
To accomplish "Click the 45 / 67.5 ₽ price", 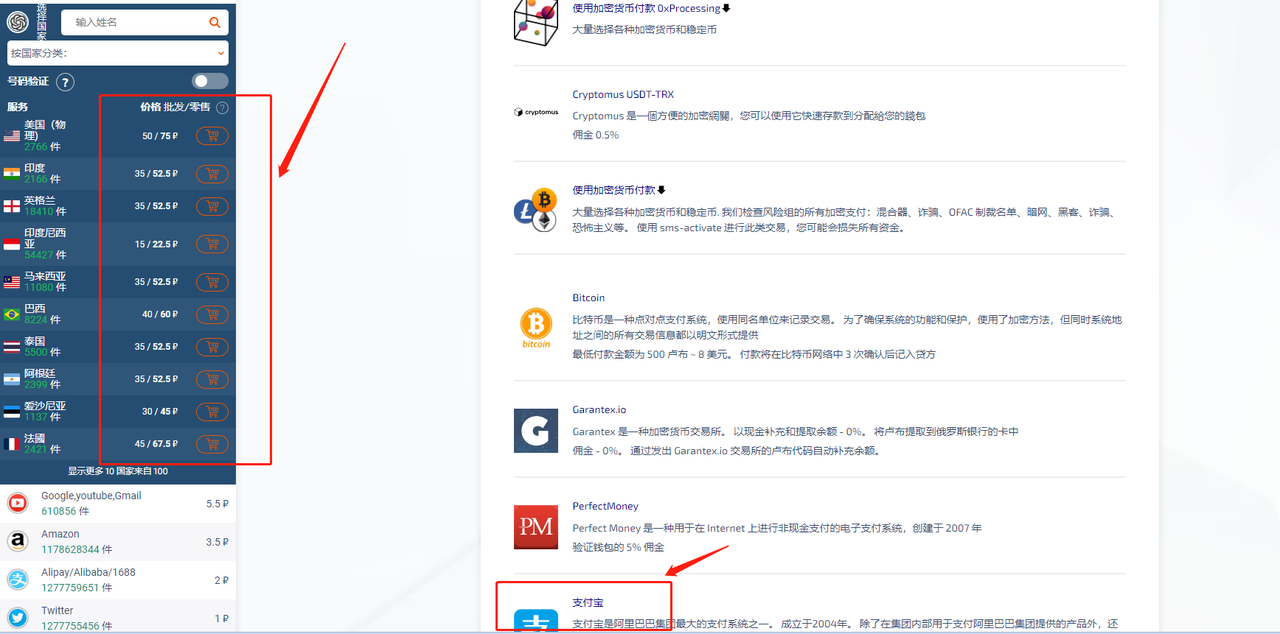I will point(157,444).
